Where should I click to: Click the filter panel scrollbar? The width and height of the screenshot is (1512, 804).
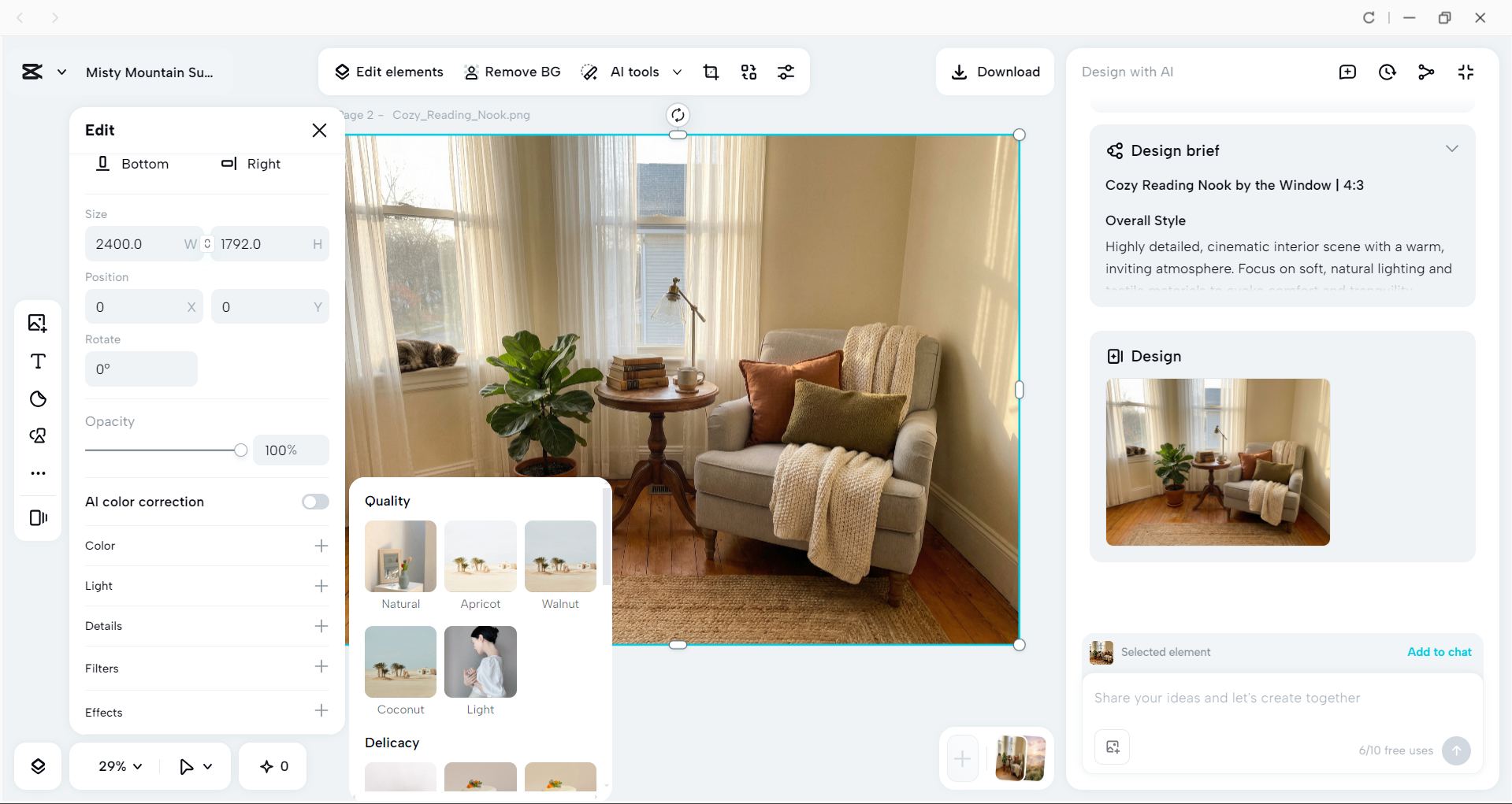[x=605, y=537]
